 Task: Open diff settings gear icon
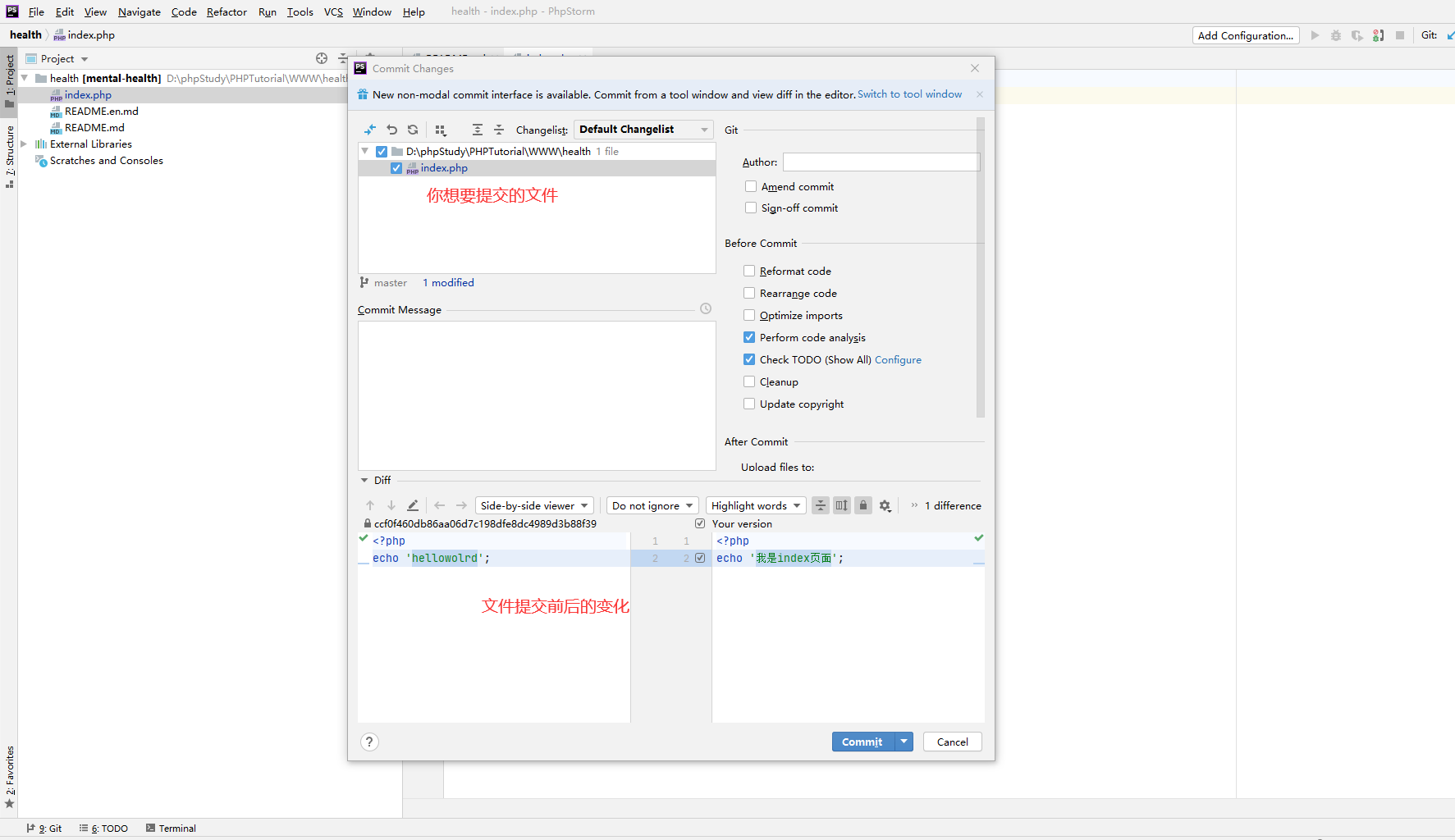pos(885,505)
